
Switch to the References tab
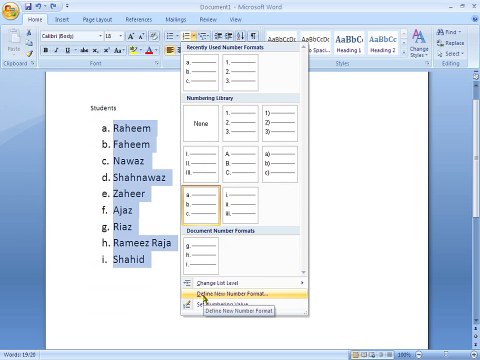click(139, 20)
